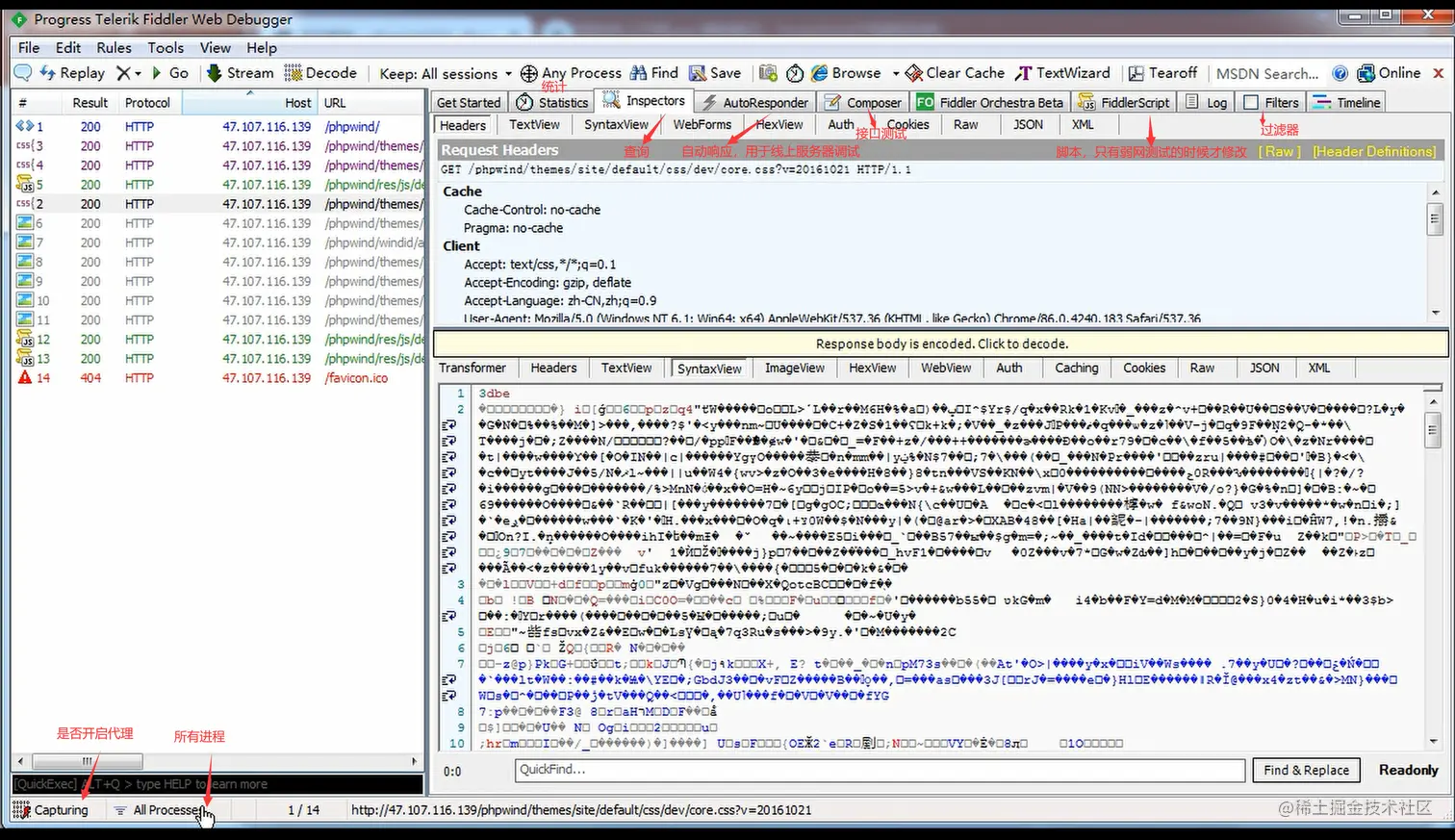
Task: Open the Tools menu
Action: 166,47
